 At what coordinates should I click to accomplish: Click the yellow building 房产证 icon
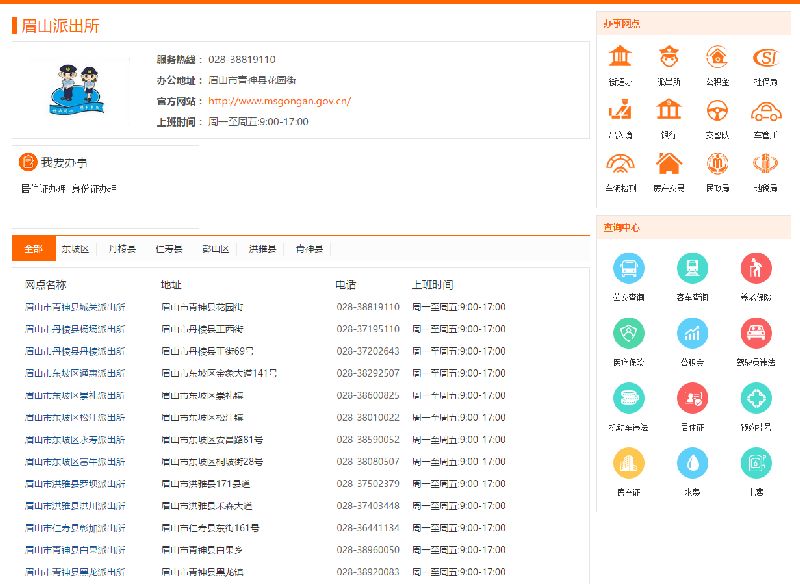628,462
